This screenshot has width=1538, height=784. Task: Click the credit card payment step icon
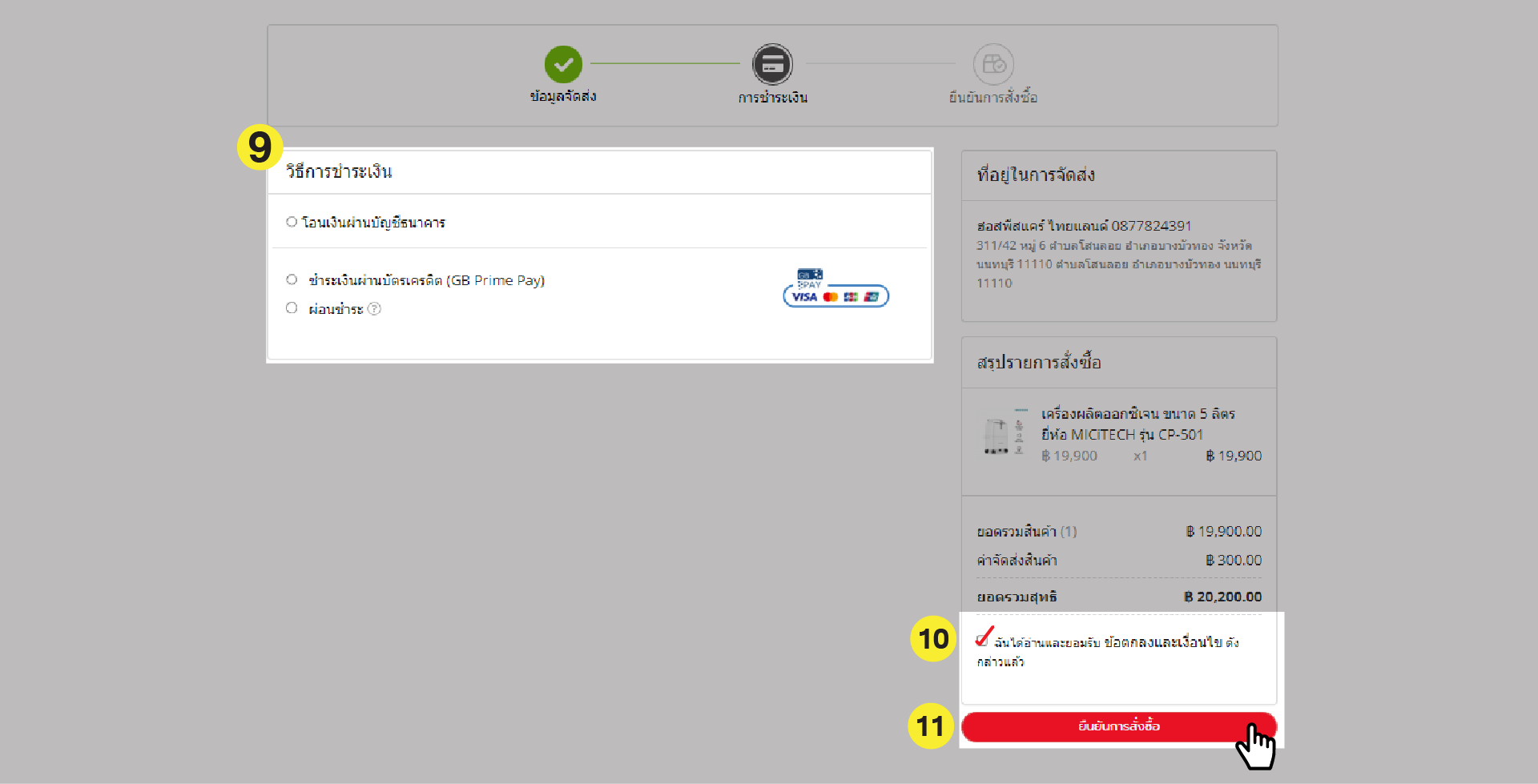772,64
